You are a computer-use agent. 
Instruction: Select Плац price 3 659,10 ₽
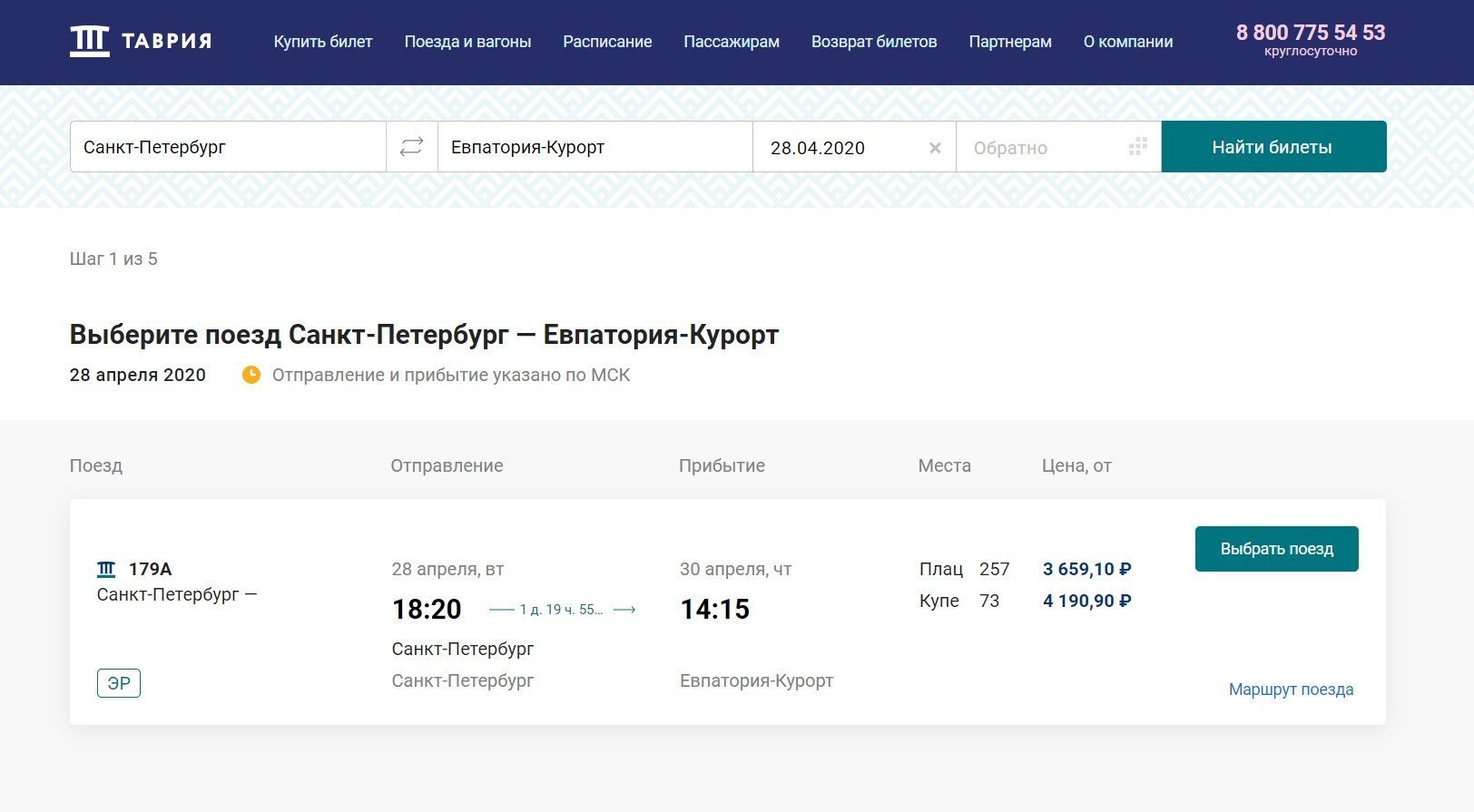pyautogui.click(x=1086, y=569)
